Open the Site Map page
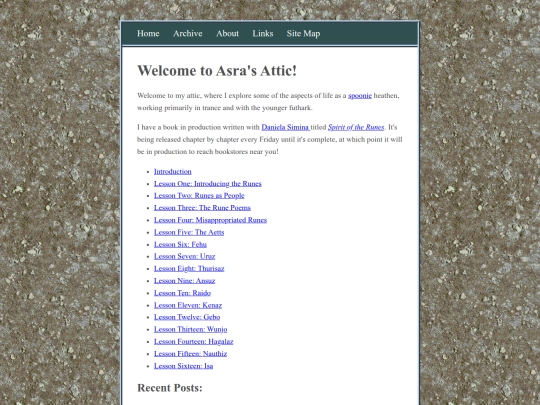540x405 pixels. [x=303, y=33]
